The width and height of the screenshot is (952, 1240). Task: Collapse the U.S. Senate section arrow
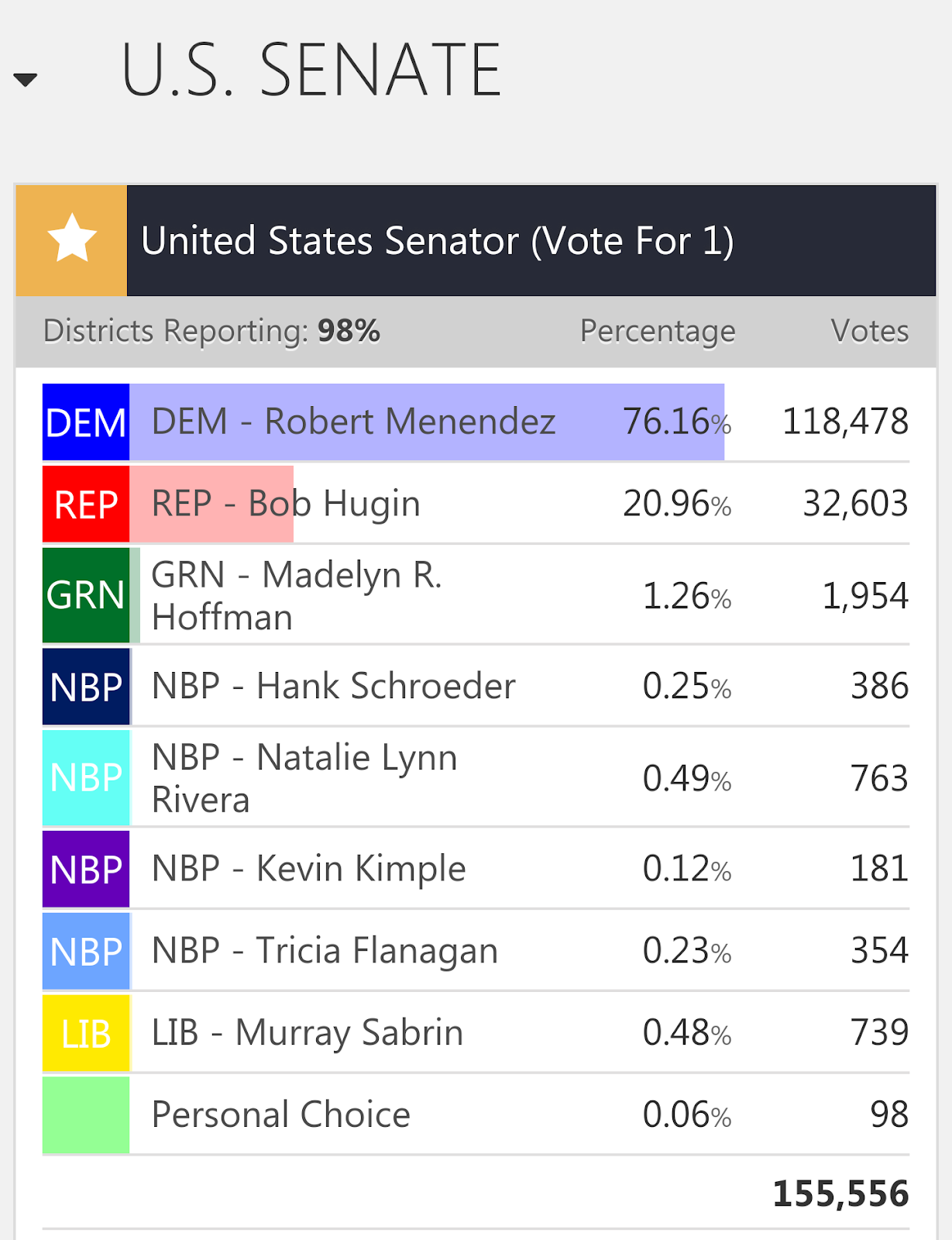(26, 79)
